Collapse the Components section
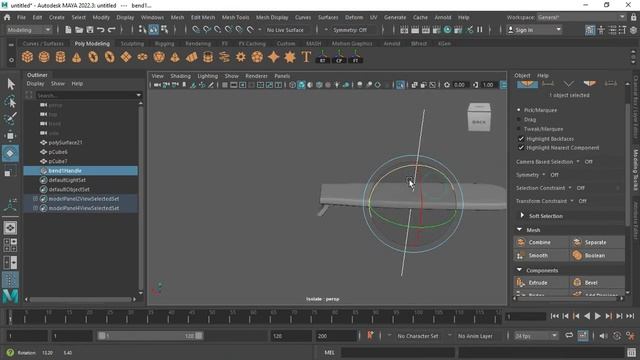This screenshot has height=360, width=640. [x=519, y=270]
